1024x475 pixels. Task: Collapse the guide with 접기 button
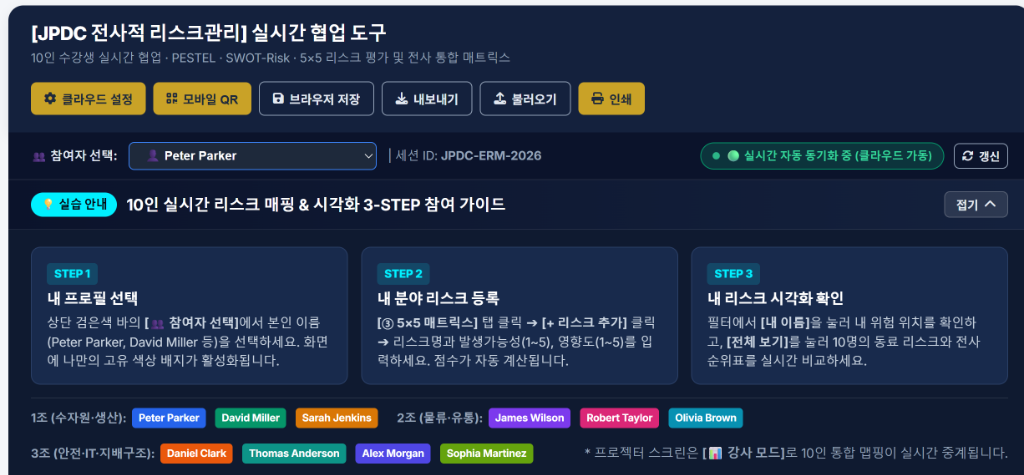coord(976,205)
